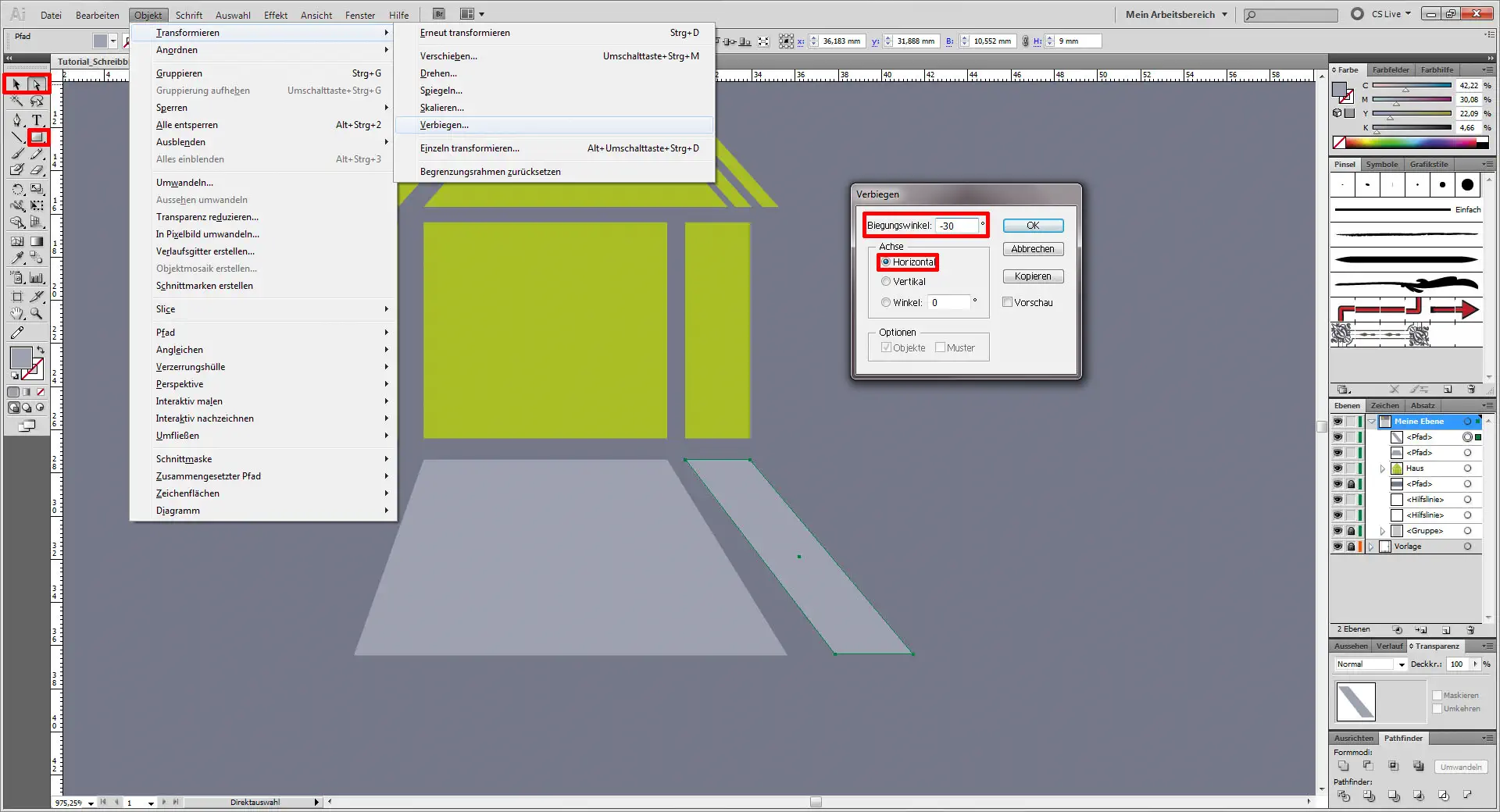The width and height of the screenshot is (1500, 812).
Task: Edit the Biegungswinkel value field
Action: [x=959, y=226]
